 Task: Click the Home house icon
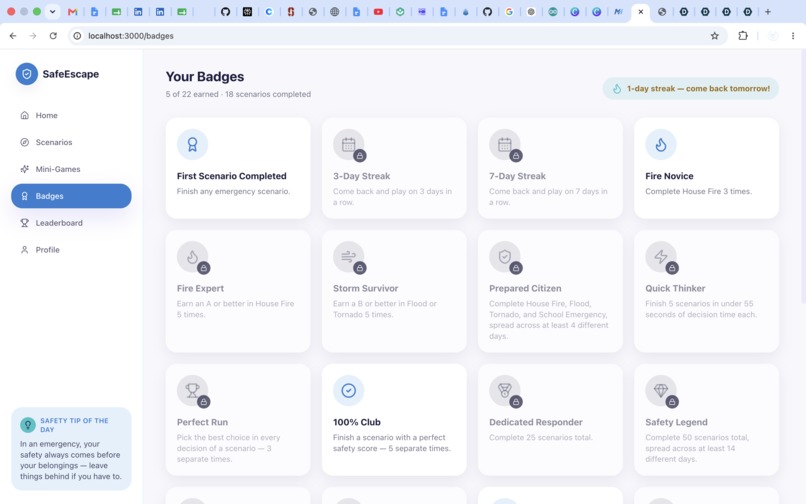coord(24,115)
